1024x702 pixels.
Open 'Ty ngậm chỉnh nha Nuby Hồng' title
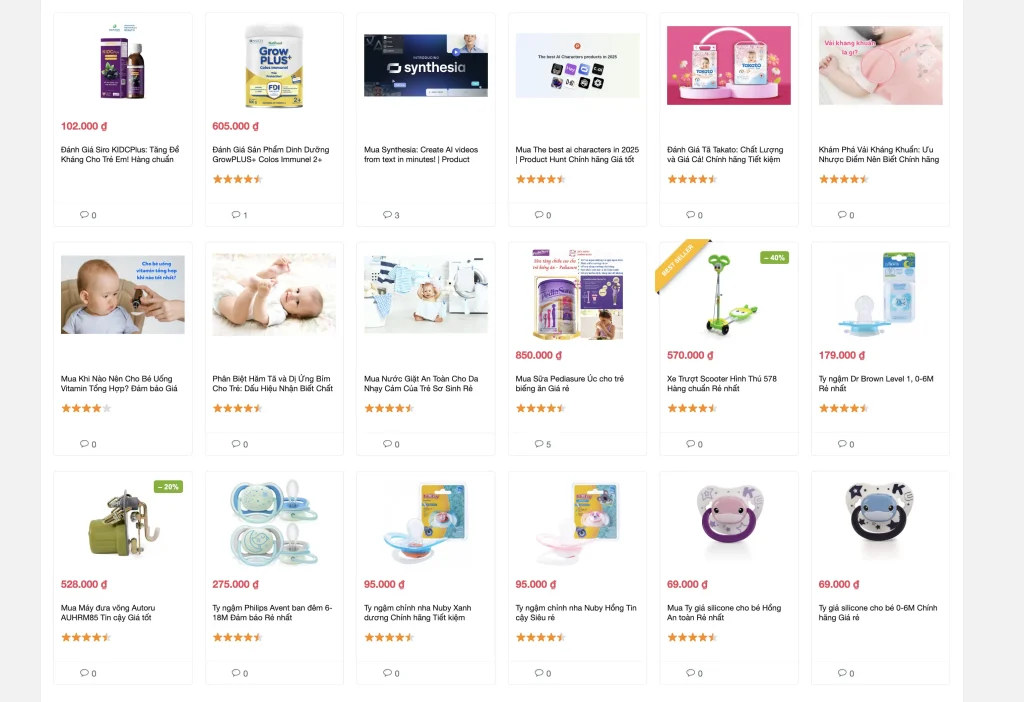pyautogui.click(x=575, y=613)
